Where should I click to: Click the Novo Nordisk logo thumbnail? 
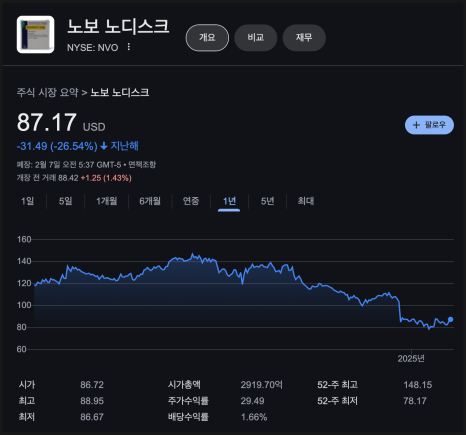coord(36,35)
